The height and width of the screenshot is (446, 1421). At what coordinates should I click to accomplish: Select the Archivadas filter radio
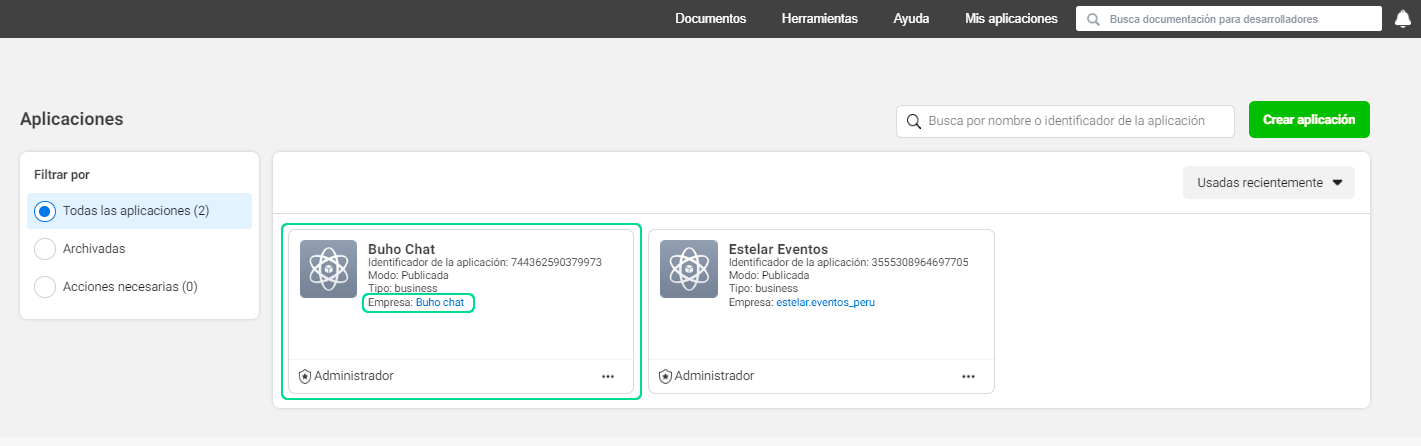coord(44,249)
